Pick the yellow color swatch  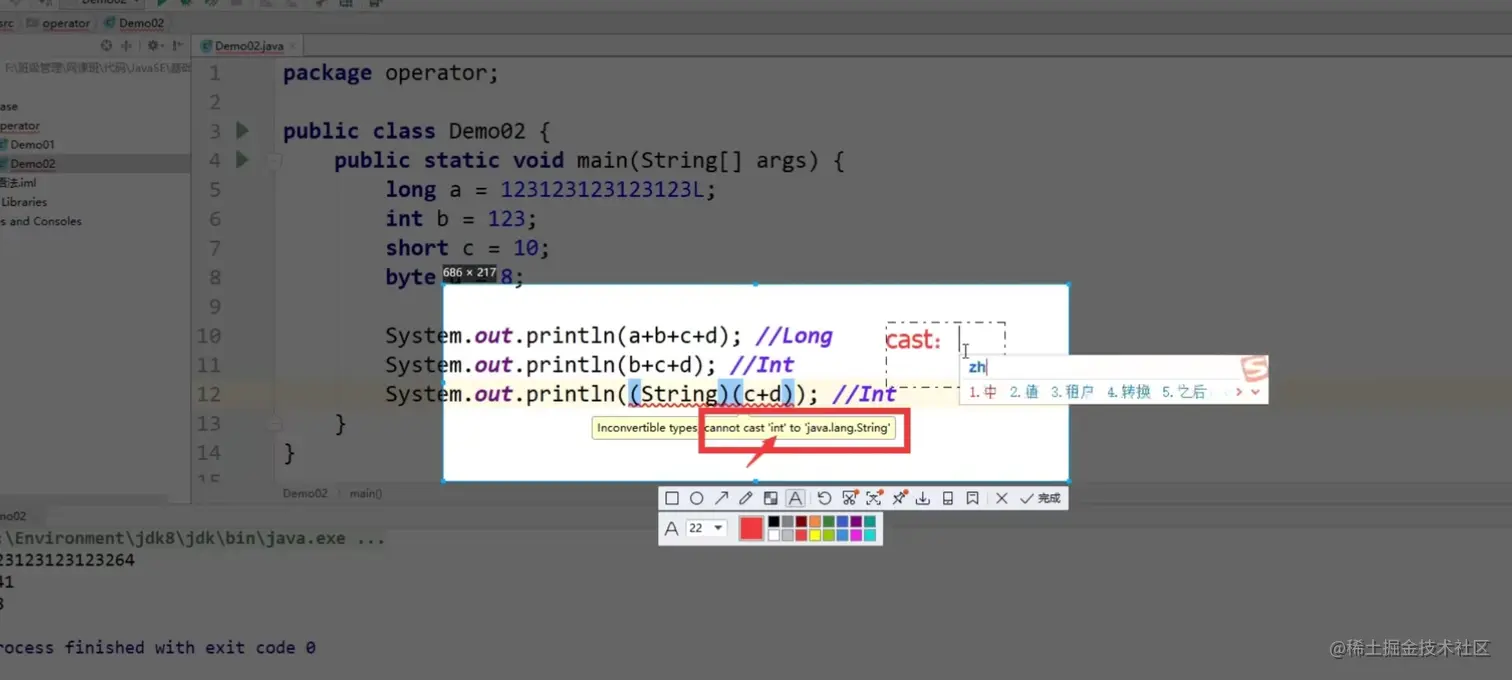tap(814, 535)
